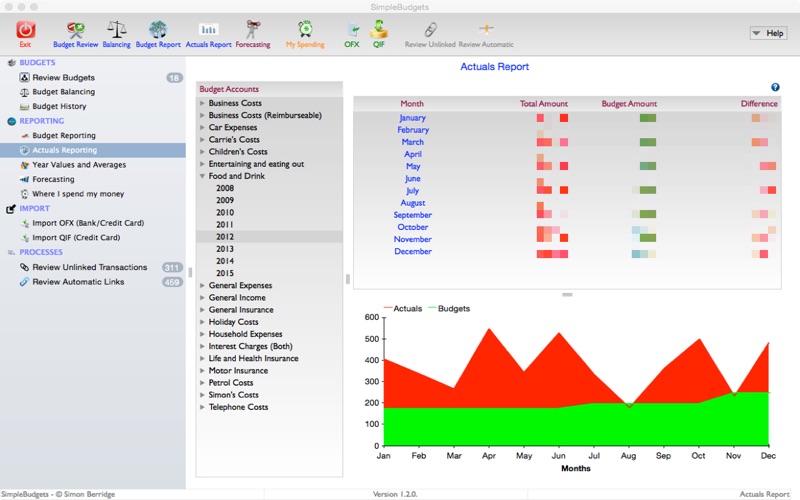Click the blue help question mark icon

click(x=775, y=87)
